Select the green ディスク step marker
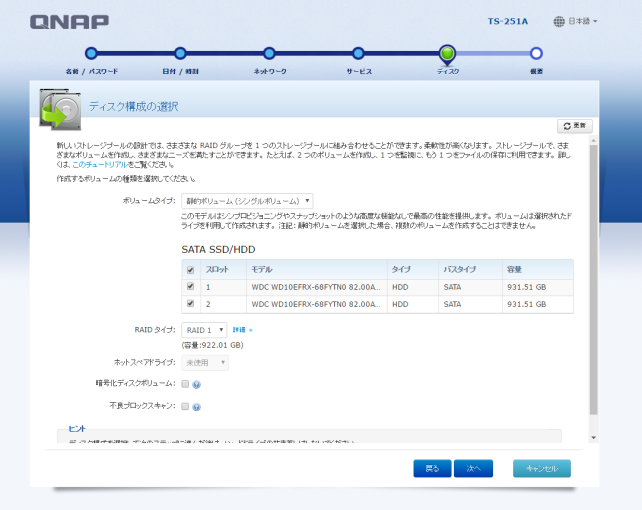 click(x=447, y=53)
